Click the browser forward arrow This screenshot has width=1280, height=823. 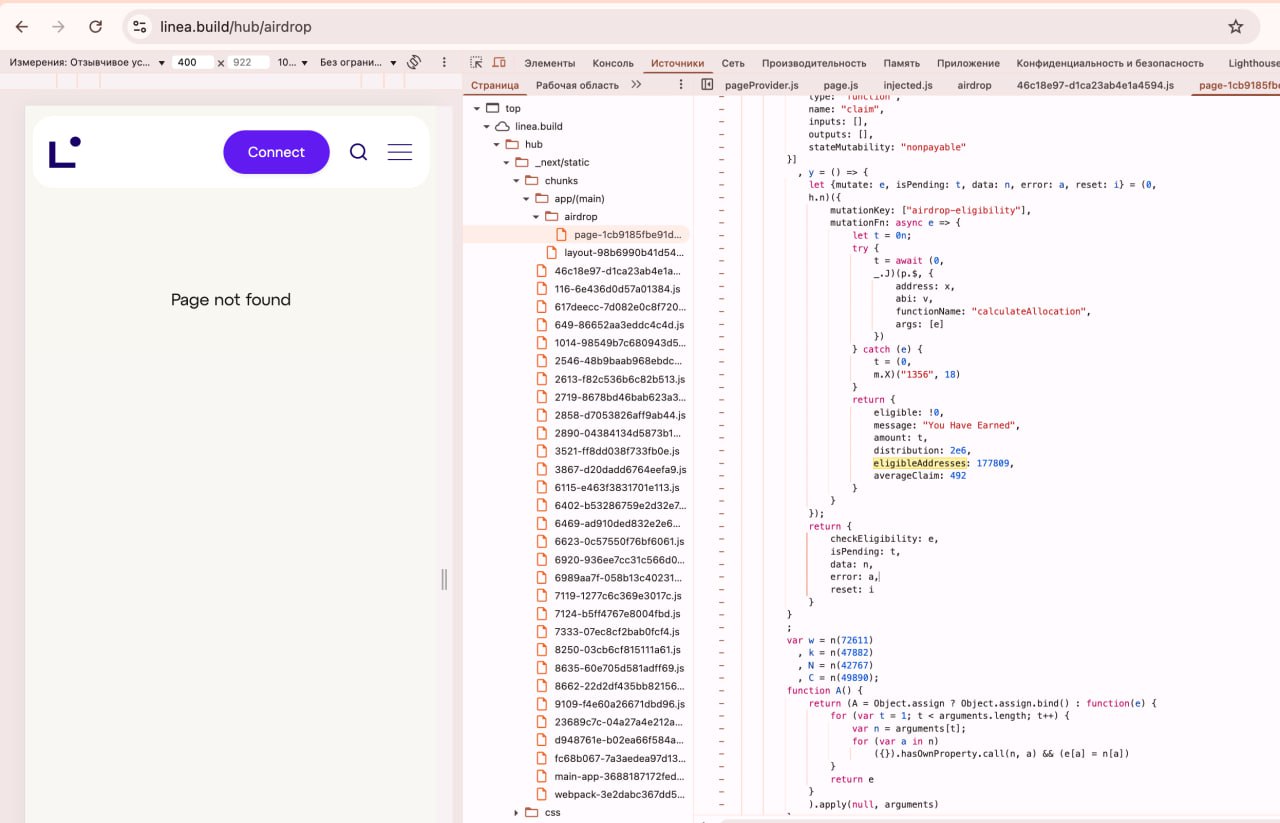[x=58, y=27]
